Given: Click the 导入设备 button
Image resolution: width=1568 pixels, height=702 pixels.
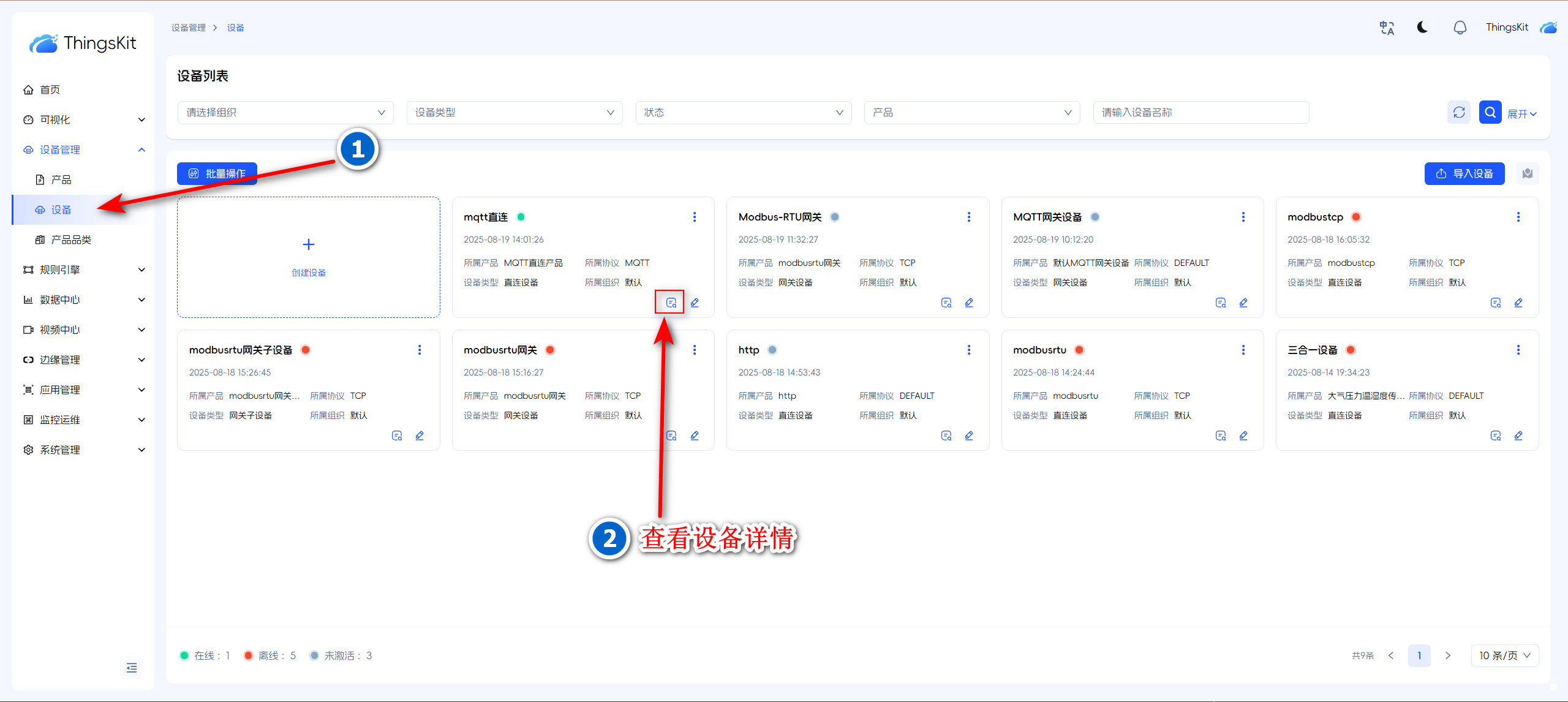Looking at the screenshot, I should point(1464,173).
